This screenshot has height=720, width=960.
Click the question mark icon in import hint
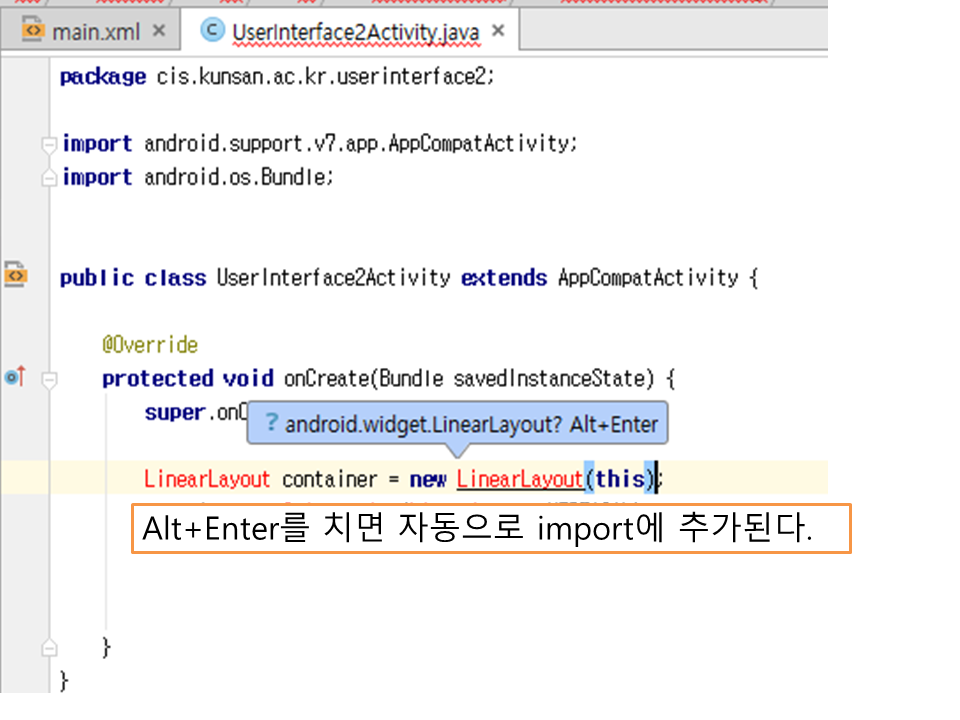(270, 424)
